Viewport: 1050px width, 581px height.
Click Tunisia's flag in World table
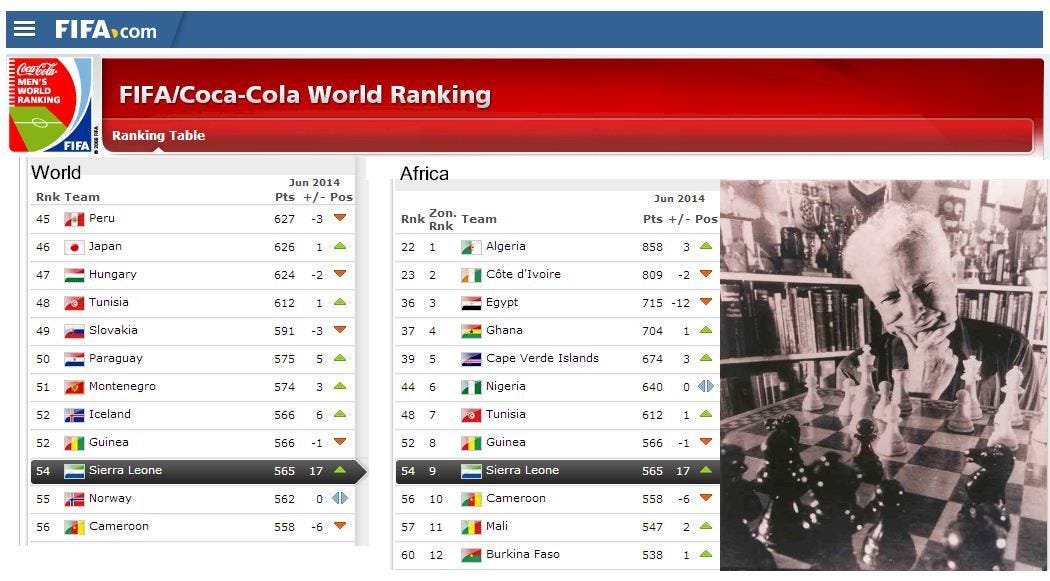[x=74, y=303]
